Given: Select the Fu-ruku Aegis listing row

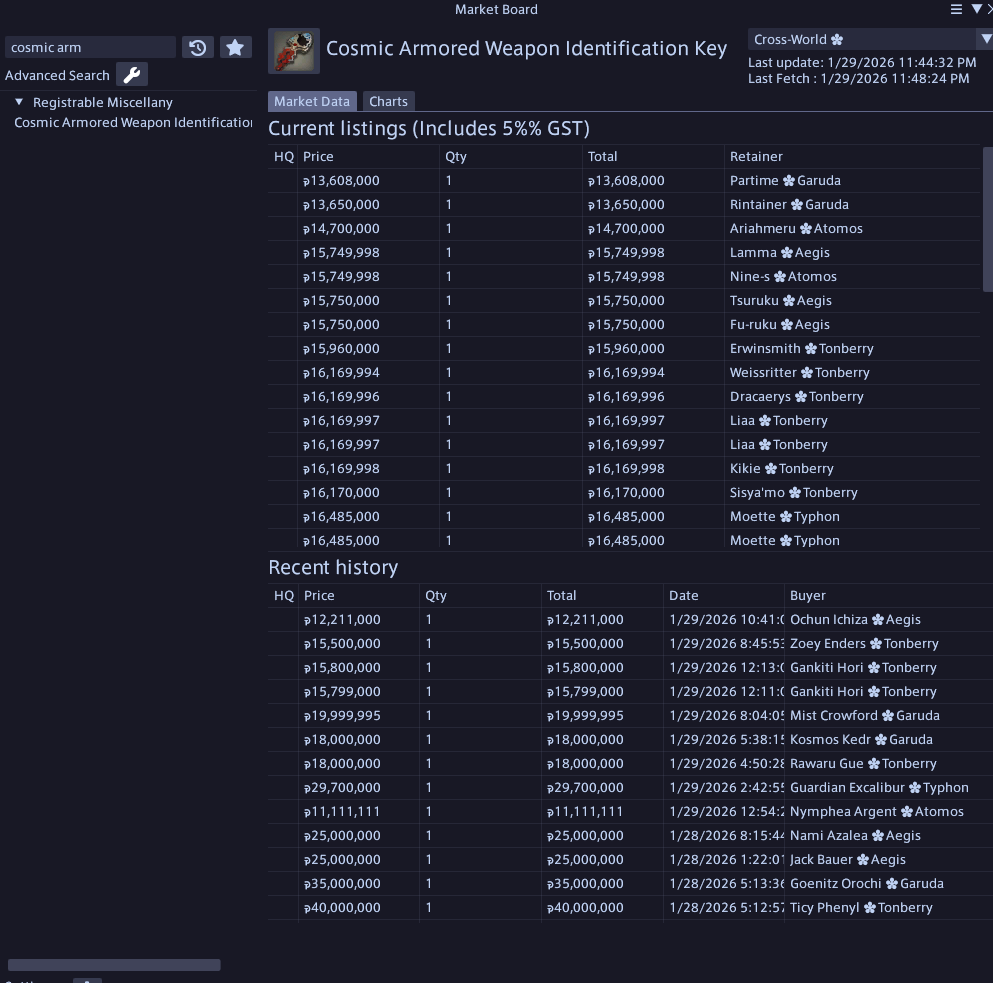Looking at the screenshot, I should pyautogui.click(x=624, y=325).
